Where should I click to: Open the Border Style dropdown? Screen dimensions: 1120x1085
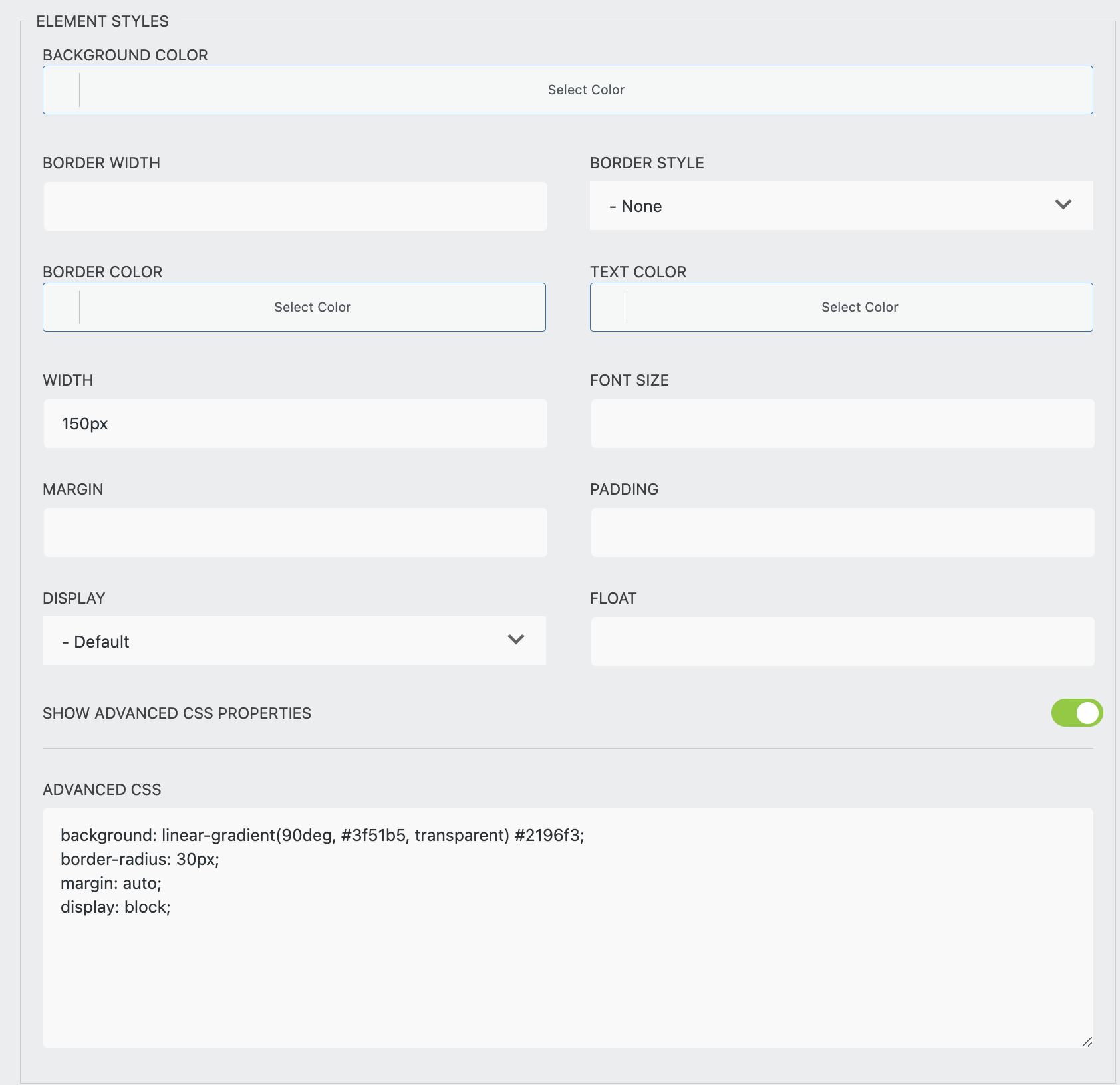[x=841, y=205]
